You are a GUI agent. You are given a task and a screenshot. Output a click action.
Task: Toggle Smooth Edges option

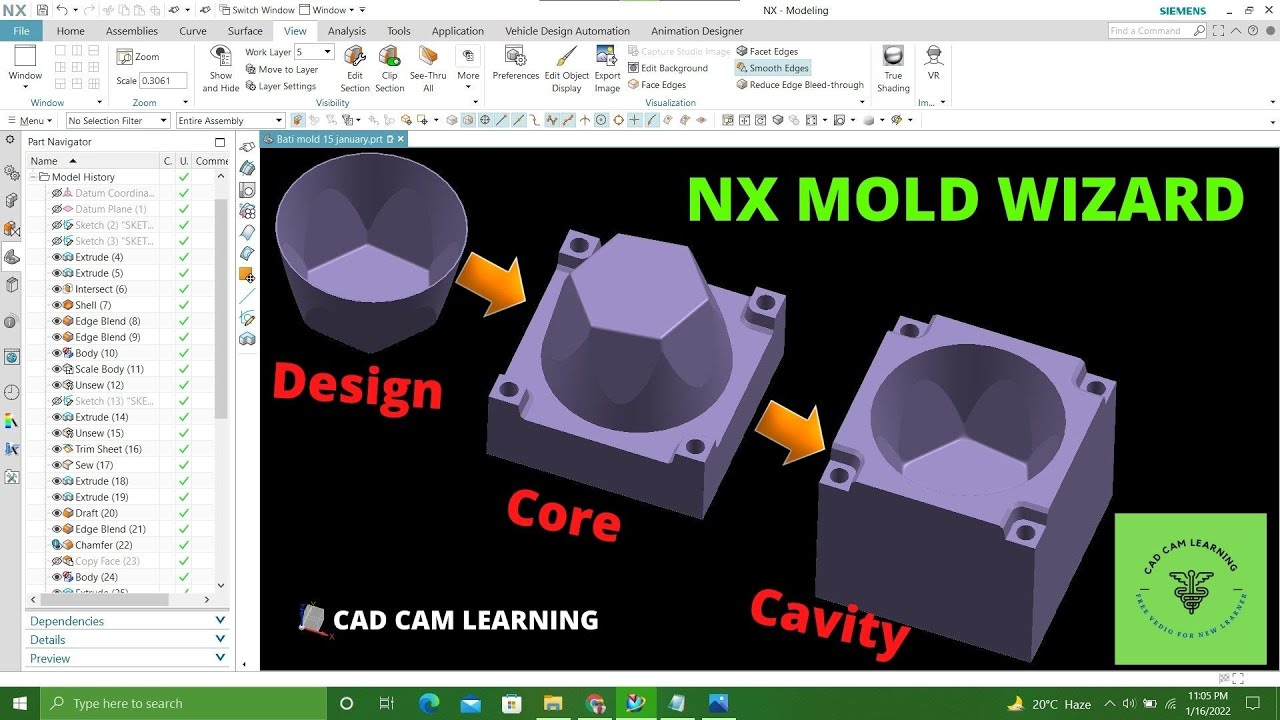772,68
